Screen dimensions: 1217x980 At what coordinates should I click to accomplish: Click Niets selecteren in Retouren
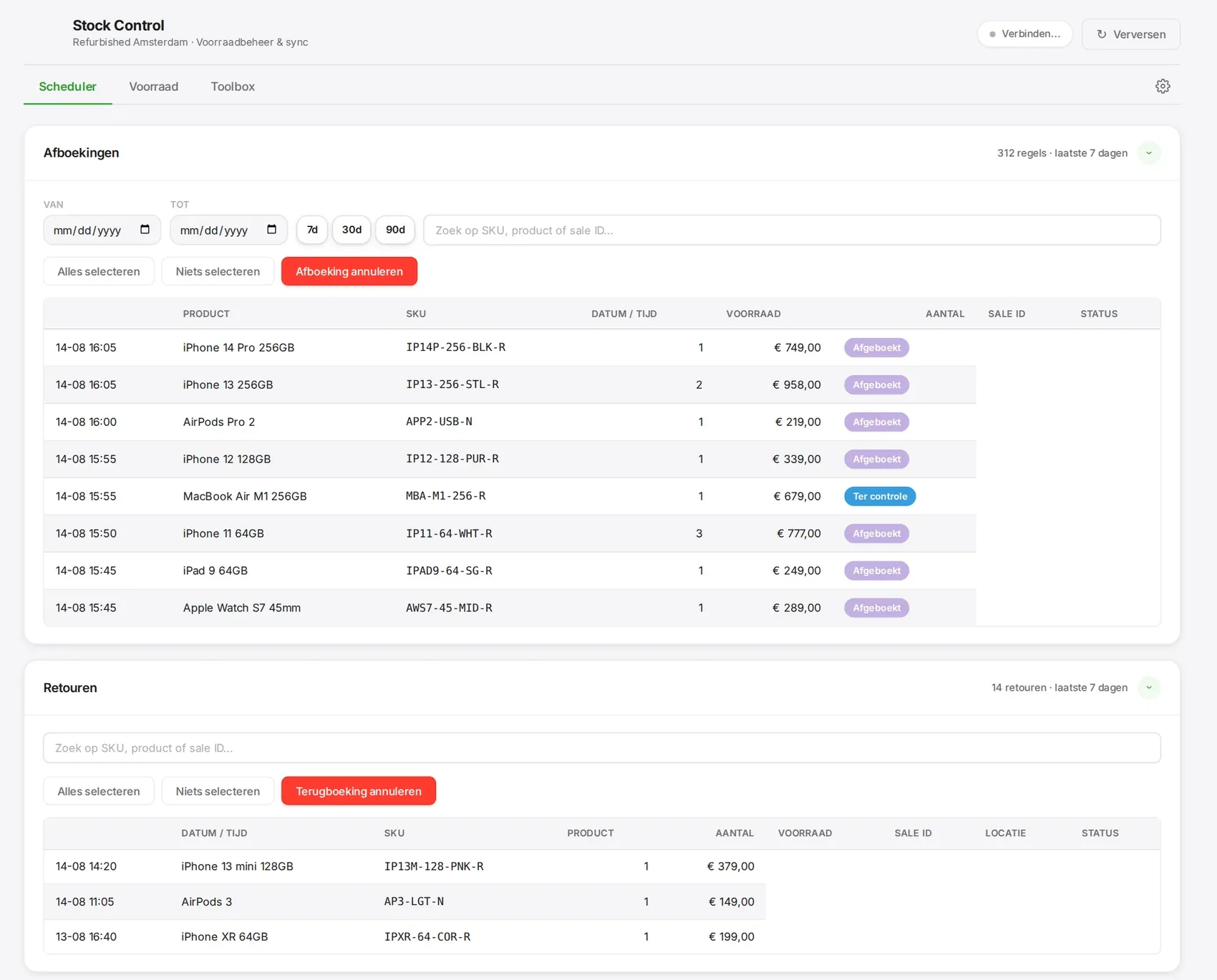tap(218, 791)
